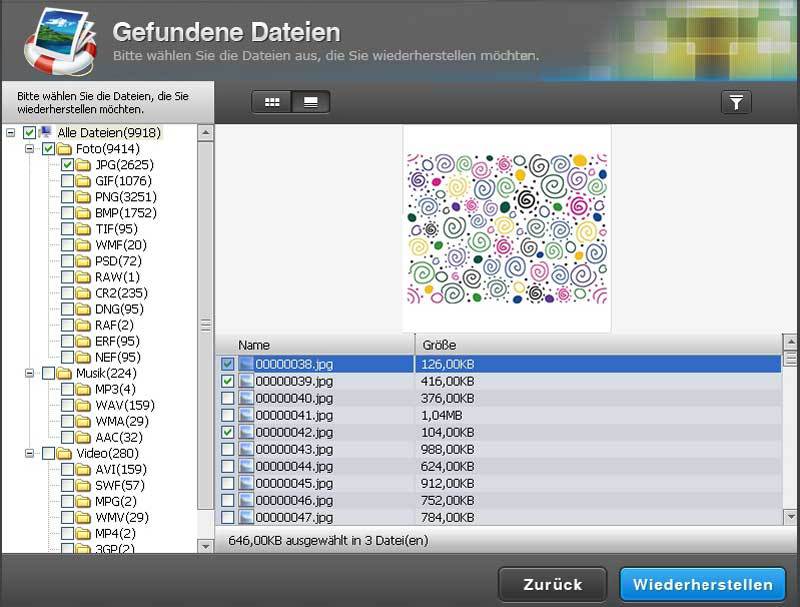Select the AAC(32) tree item
The image size is (800, 607).
tap(119, 438)
